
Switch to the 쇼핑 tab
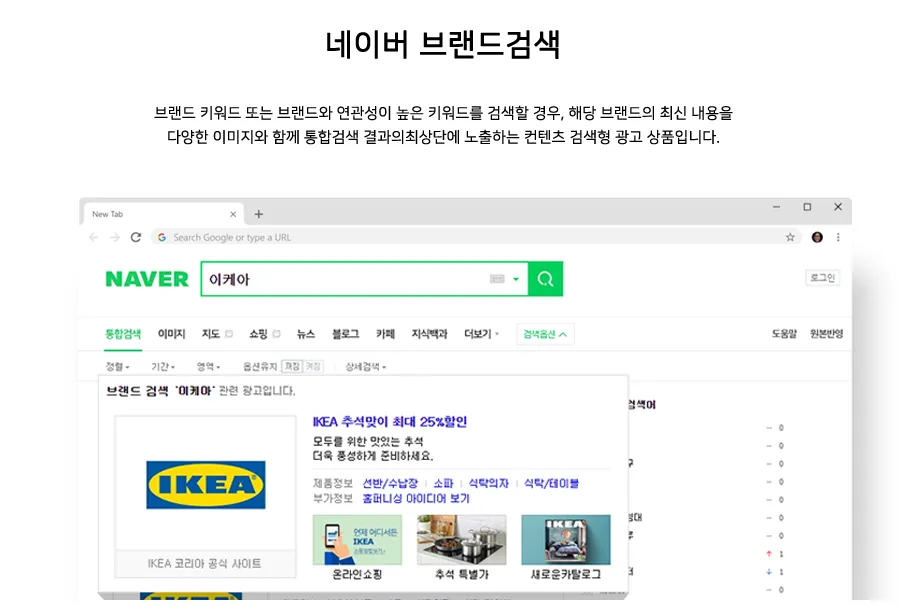[258, 334]
